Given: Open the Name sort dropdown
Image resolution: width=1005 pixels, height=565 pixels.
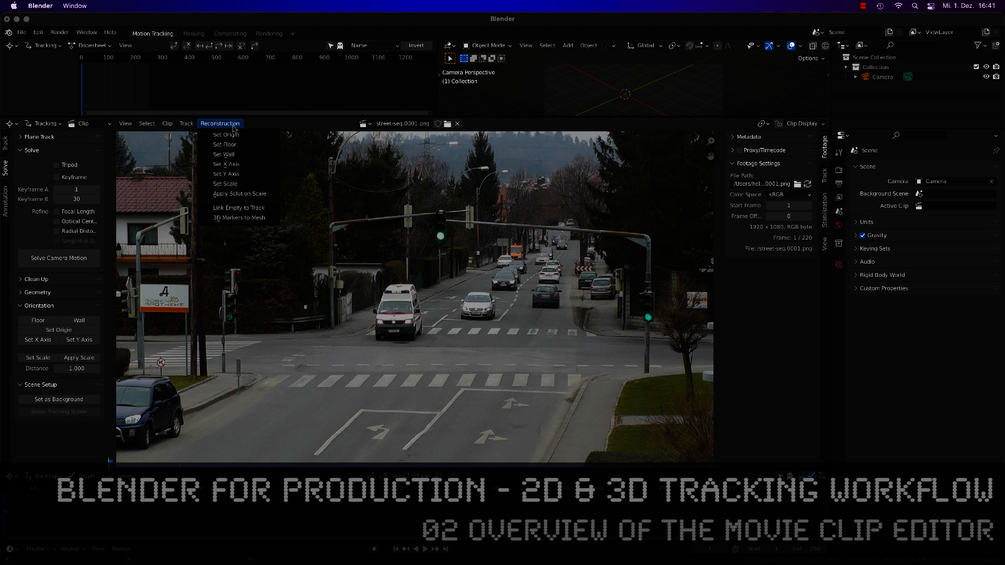Looking at the screenshot, I should 374,45.
